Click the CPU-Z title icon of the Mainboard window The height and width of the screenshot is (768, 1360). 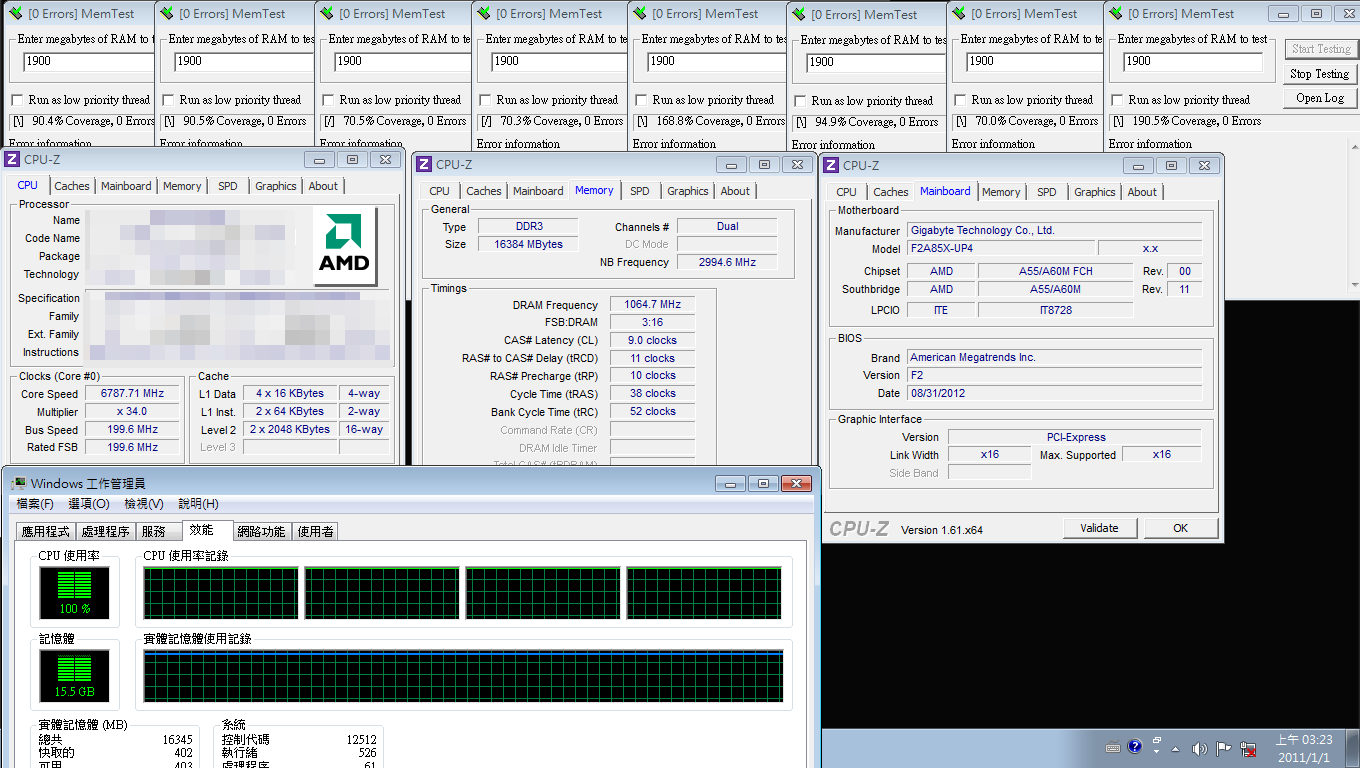click(x=831, y=166)
